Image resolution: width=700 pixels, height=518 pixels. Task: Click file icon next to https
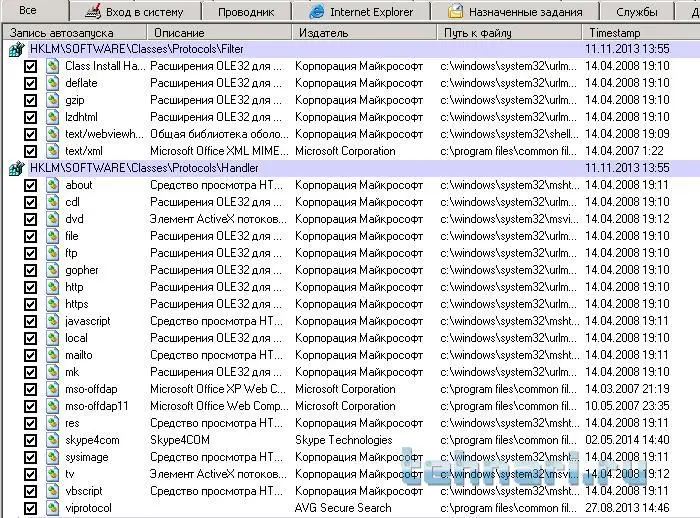[52, 304]
